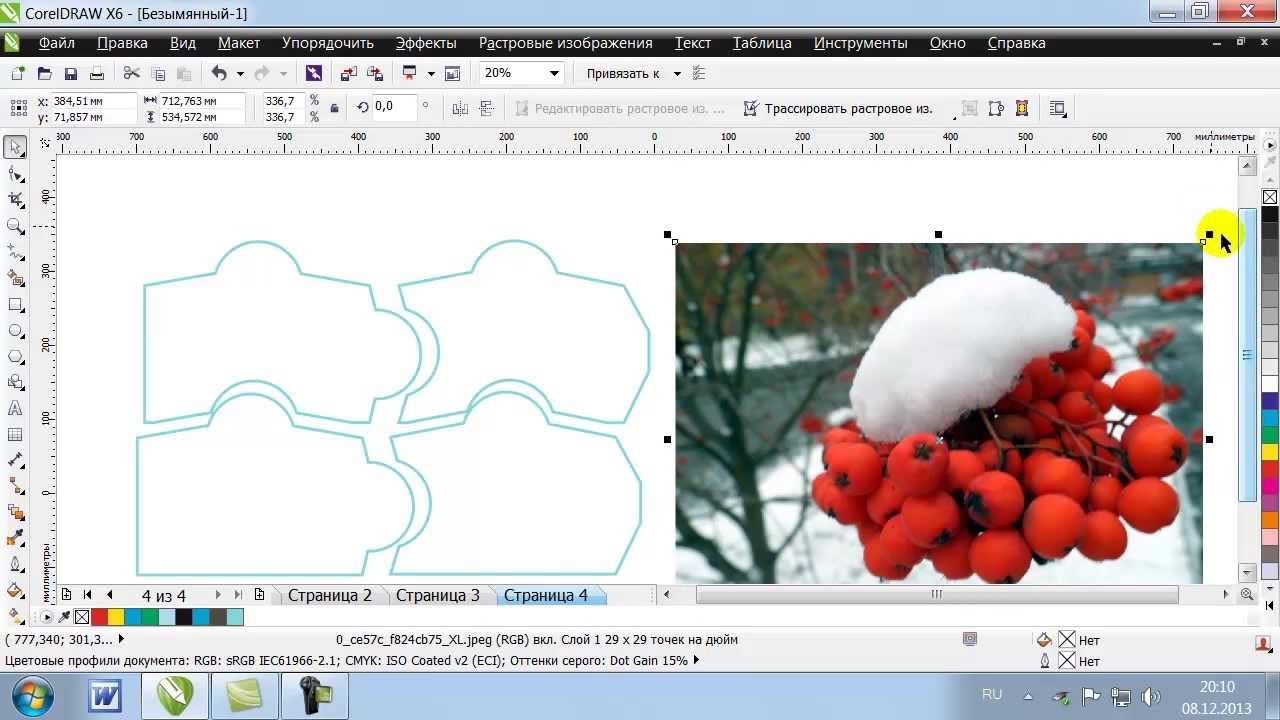Click the Options icon beside Snap to

tap(699, 73)
